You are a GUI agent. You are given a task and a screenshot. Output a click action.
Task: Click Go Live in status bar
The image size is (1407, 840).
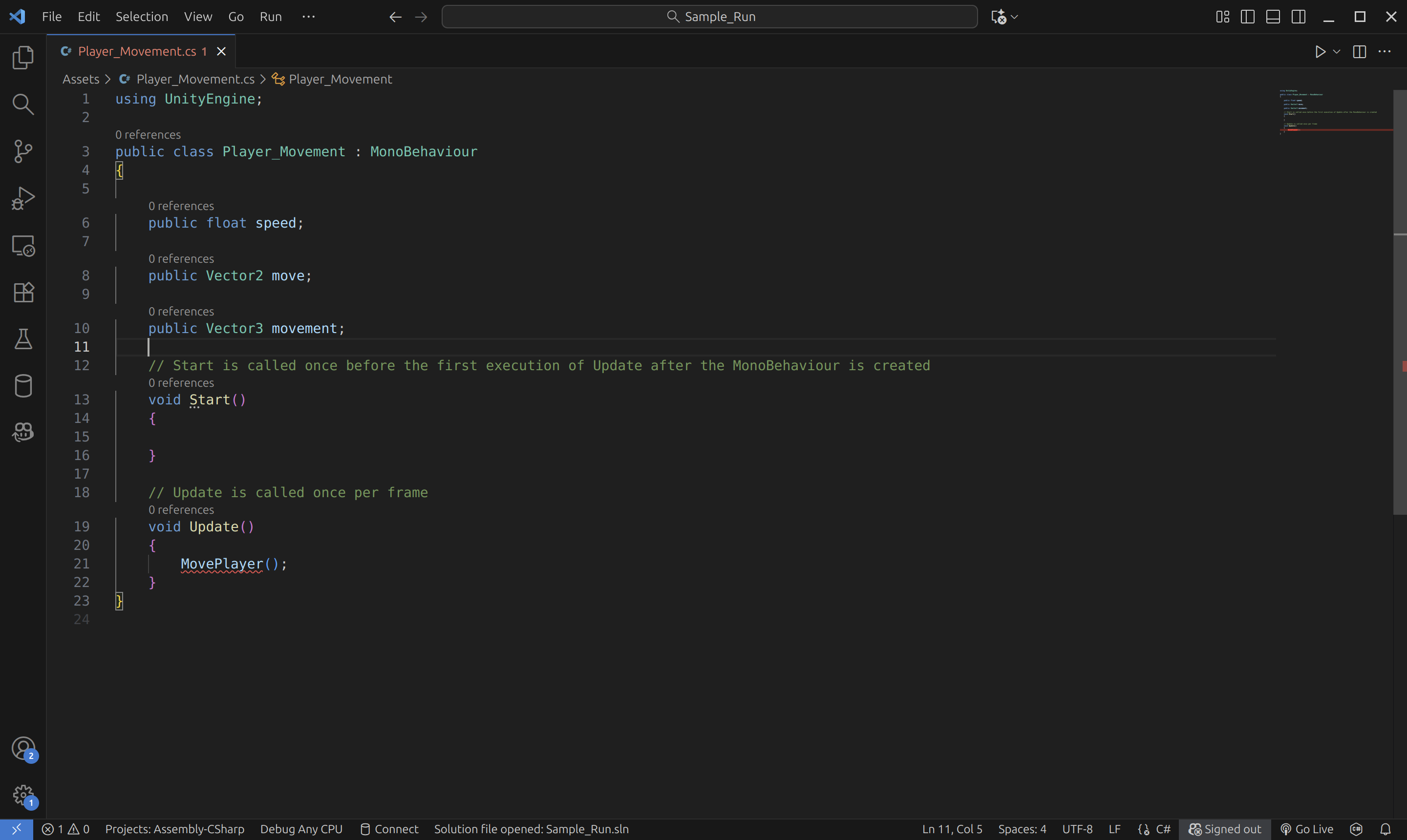point(1307,829)
